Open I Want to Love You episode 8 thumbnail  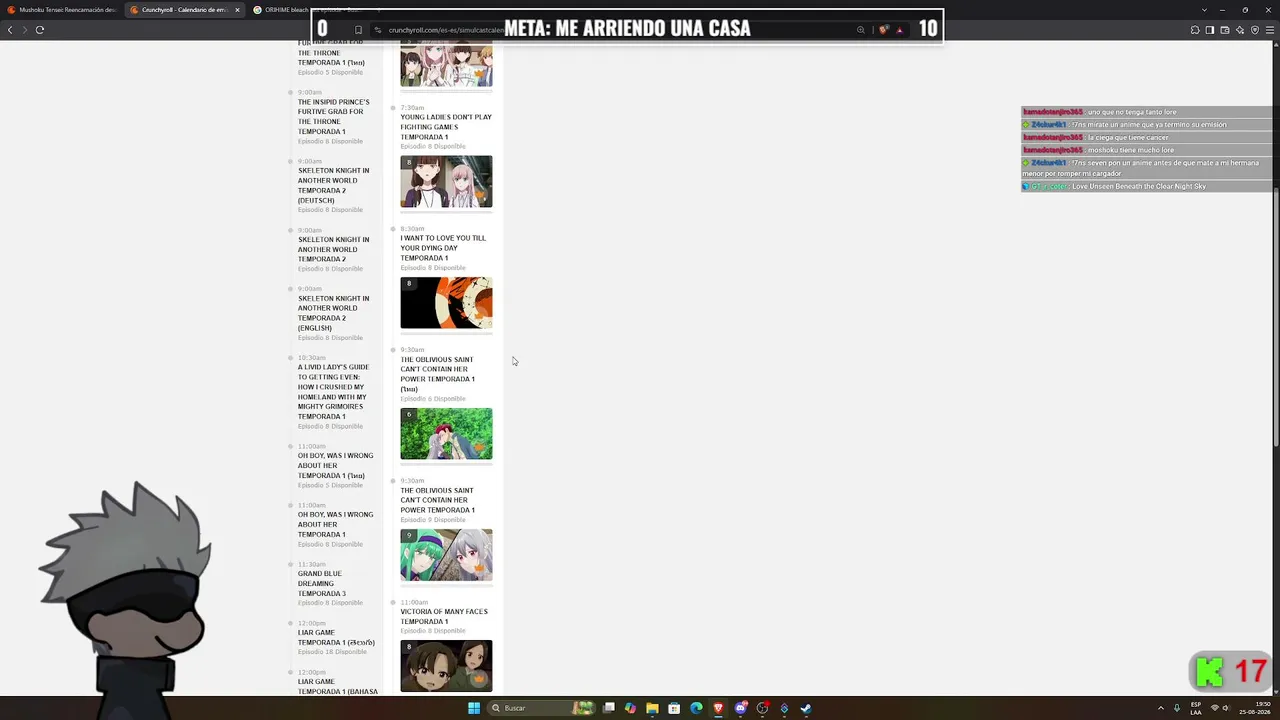point(446,303)
